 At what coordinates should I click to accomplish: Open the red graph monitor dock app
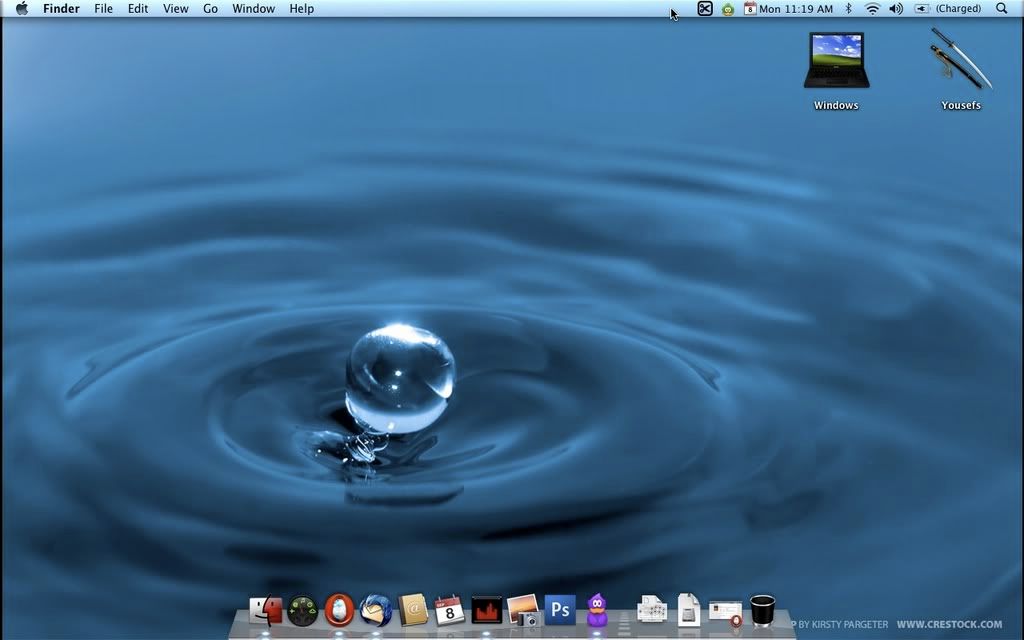pyautogui.click(x=487, y=611)
